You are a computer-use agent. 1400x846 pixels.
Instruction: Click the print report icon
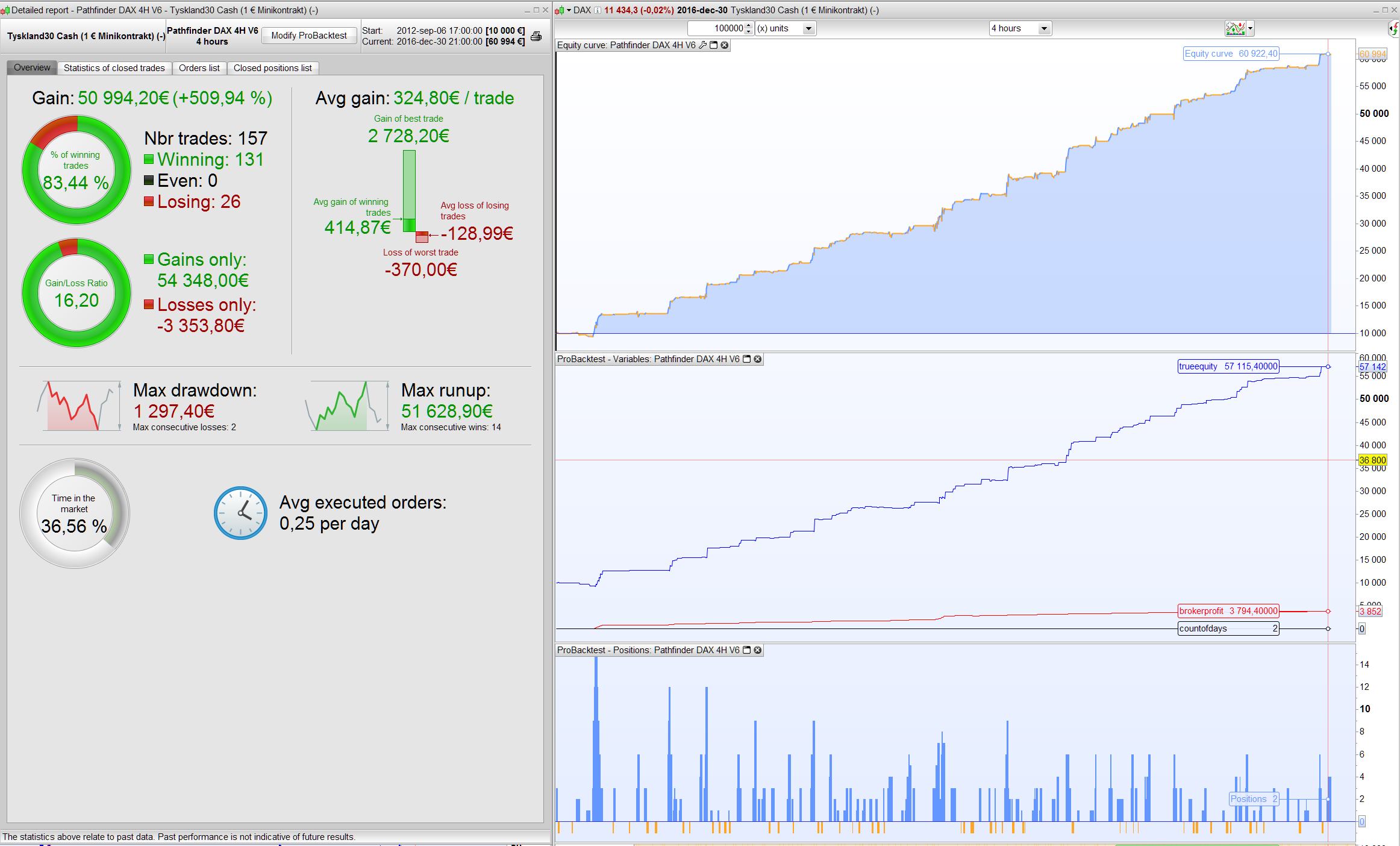pos(536,36)
